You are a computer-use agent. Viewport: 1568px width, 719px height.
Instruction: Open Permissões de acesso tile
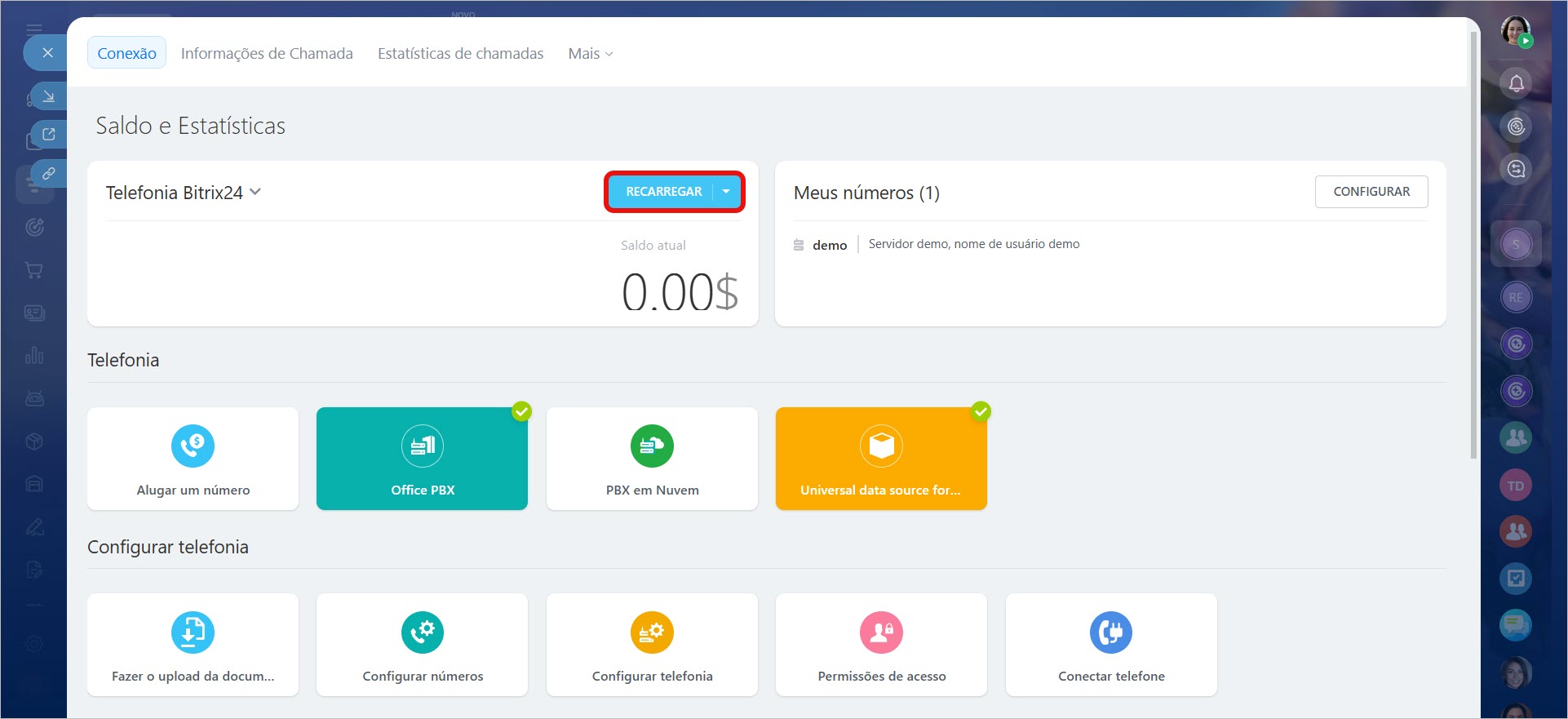[x=881, y=645]
